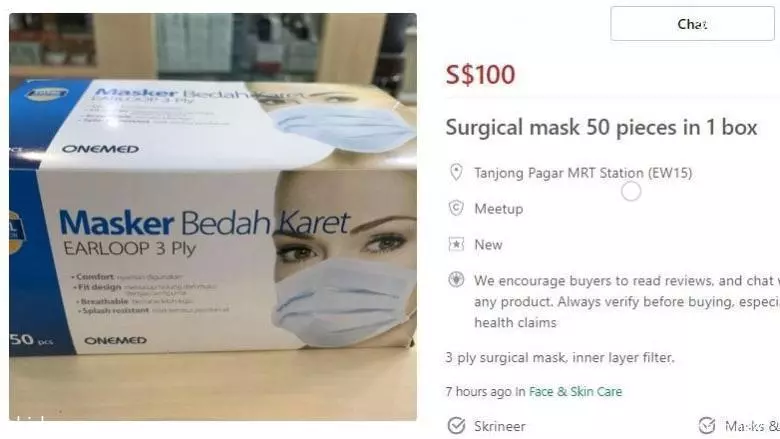
Task: Click Tanjong Pagar MRT Station location text
Action: [x=583, y=173]
